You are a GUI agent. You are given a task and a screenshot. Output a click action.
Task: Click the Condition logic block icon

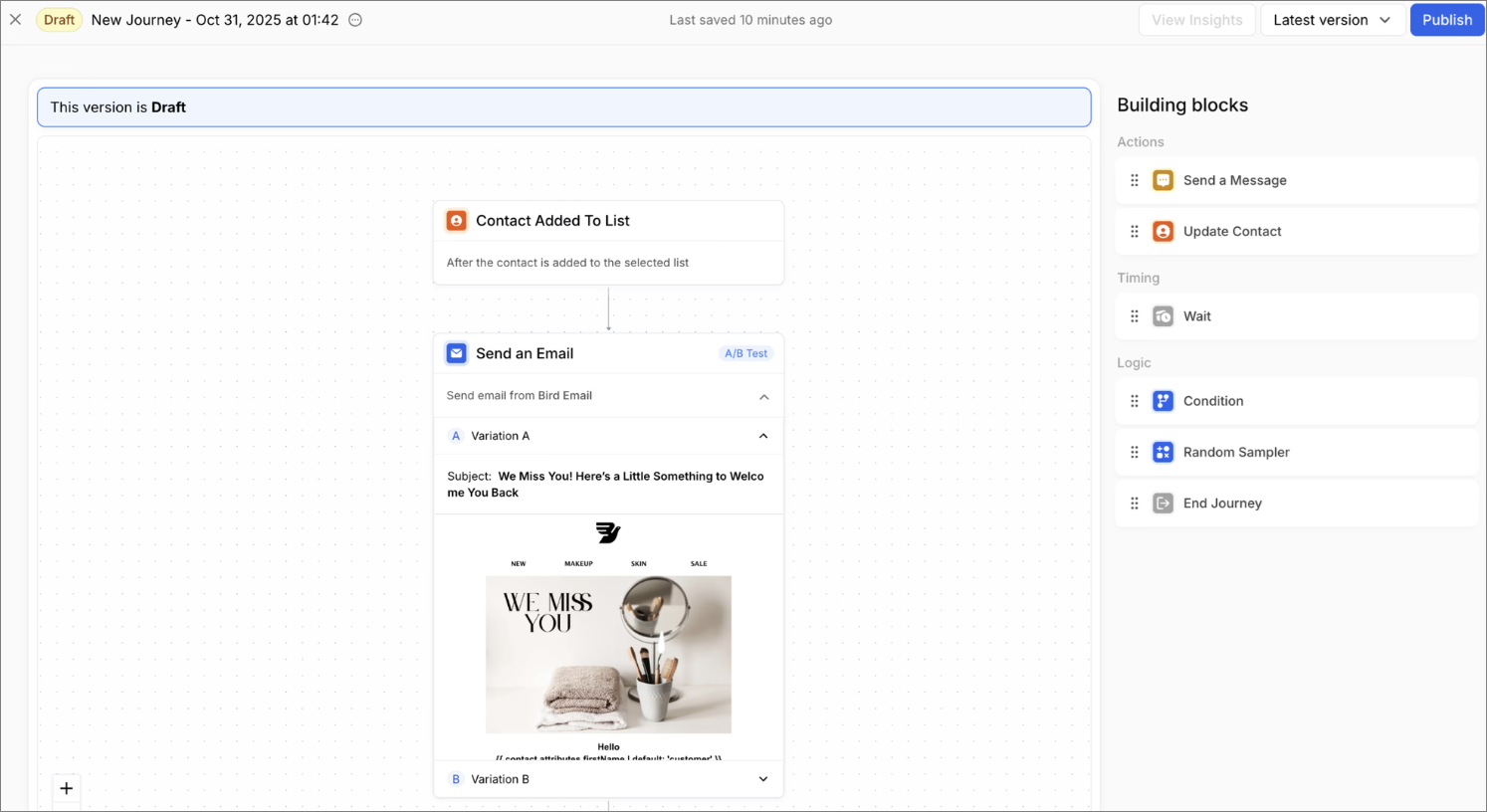[1163, 401]
